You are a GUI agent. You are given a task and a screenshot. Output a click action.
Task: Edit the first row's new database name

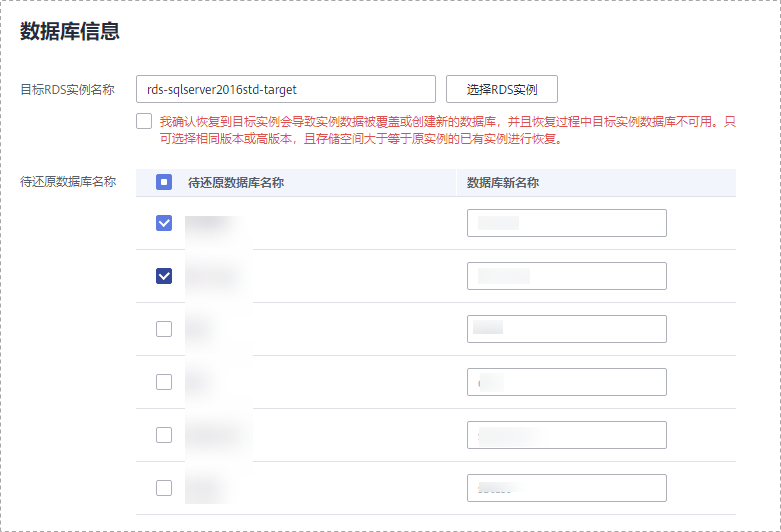click(566, 223)
